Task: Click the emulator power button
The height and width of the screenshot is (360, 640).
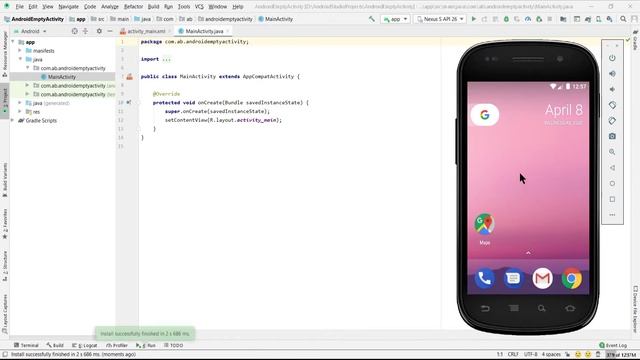Action: [x=612, y=58]
